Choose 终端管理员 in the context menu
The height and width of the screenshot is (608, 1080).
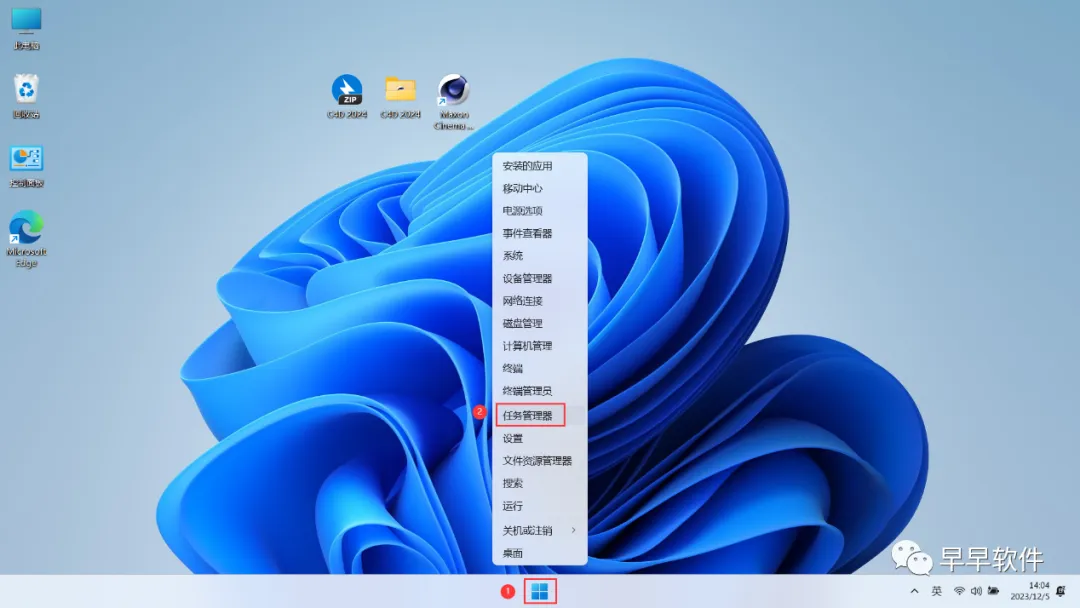point(540,390)
